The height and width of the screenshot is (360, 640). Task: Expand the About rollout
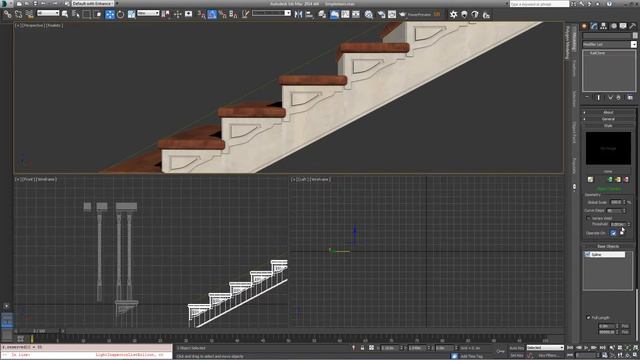pyautogui.click(x=608, y=112)
